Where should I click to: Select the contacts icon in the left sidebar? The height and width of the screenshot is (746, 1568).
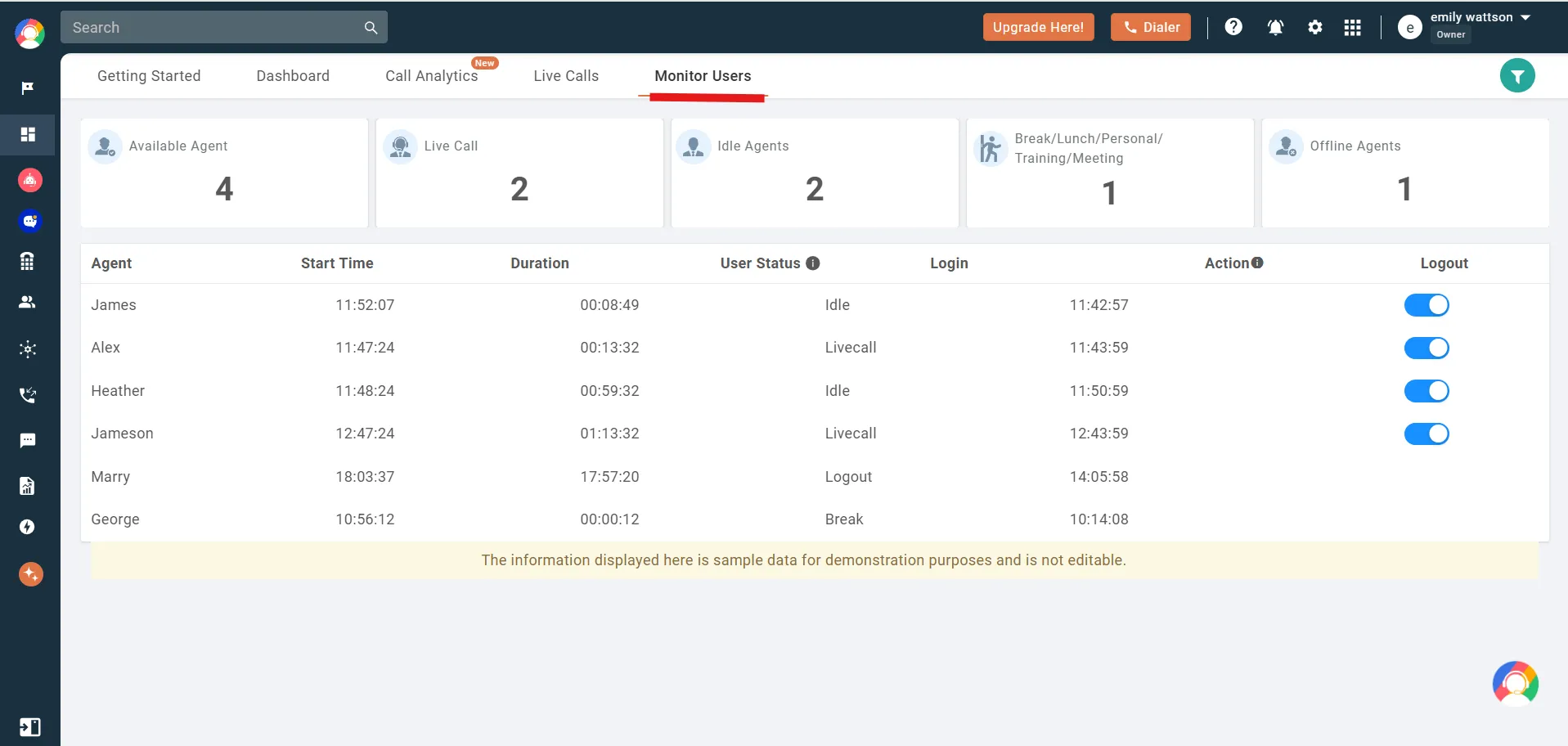26,302
